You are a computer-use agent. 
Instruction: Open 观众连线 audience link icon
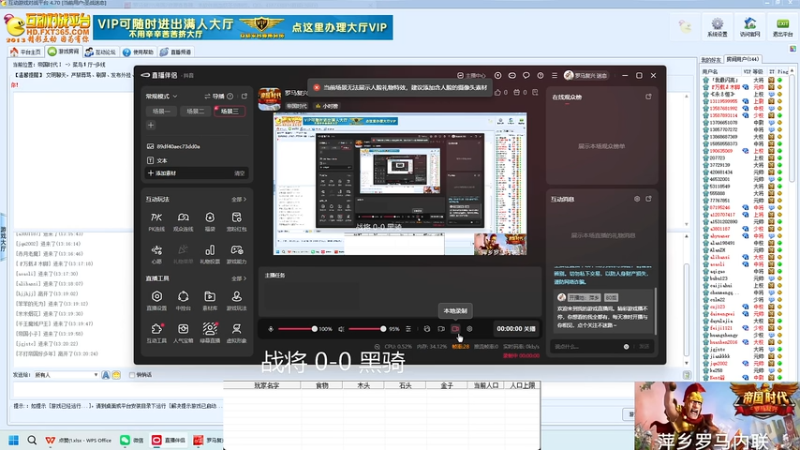(x=183, y=221)
